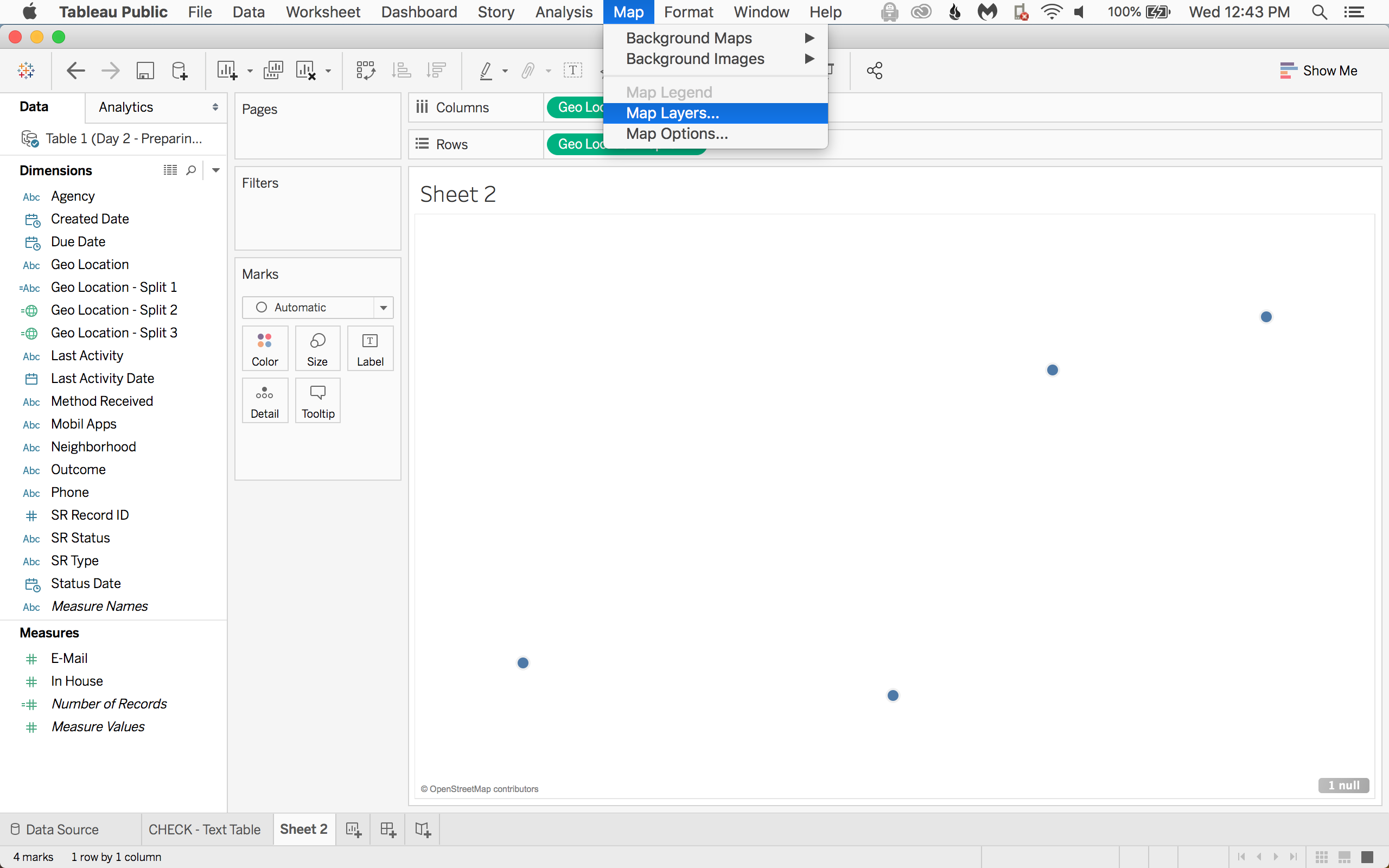Viewport: 1389px width, 868px height.
Task: Open Wi-Fi status menu icon
Action: click(1051, 12)
